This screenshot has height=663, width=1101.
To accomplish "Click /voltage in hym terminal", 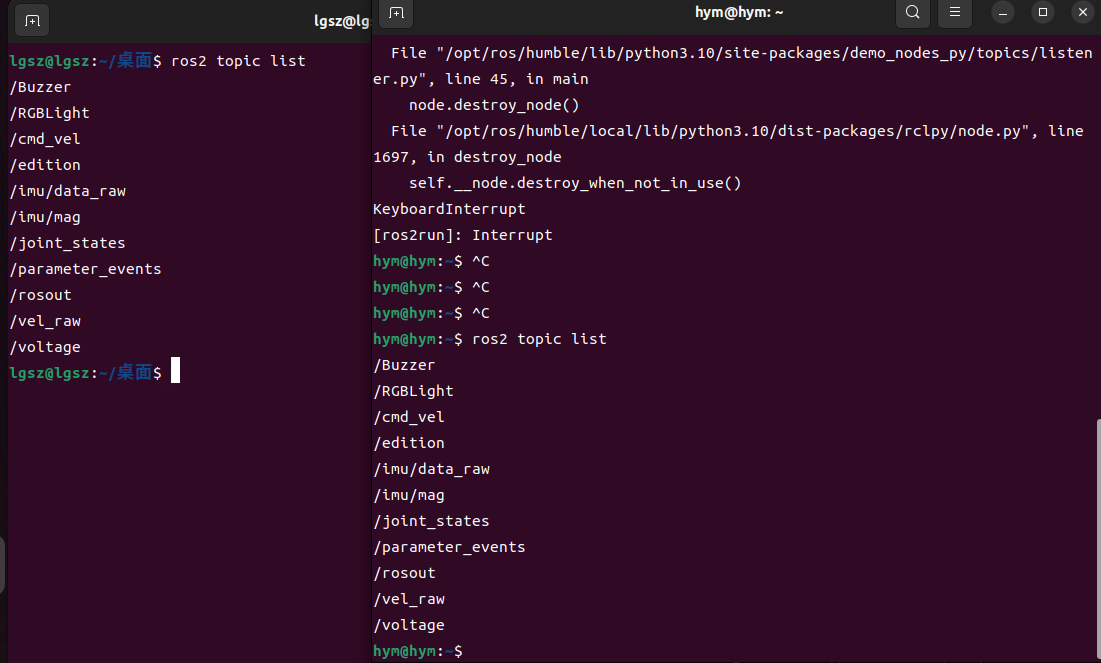I will pos(409,625).
